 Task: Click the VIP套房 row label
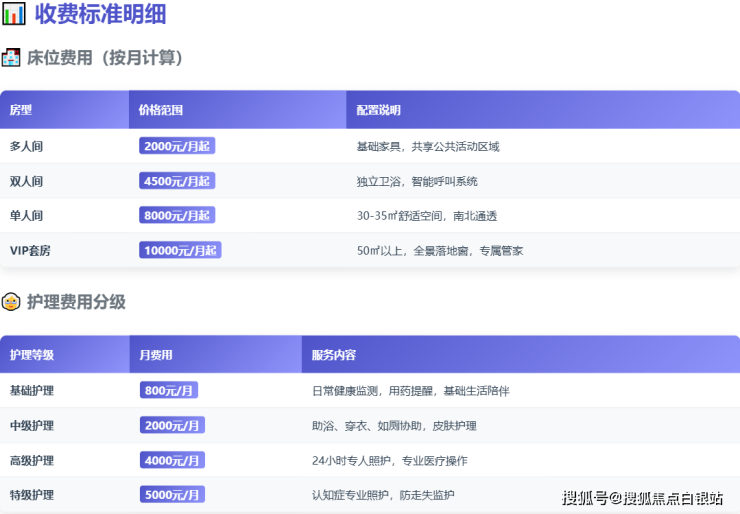pyautogui.click(x=30, y=250)
